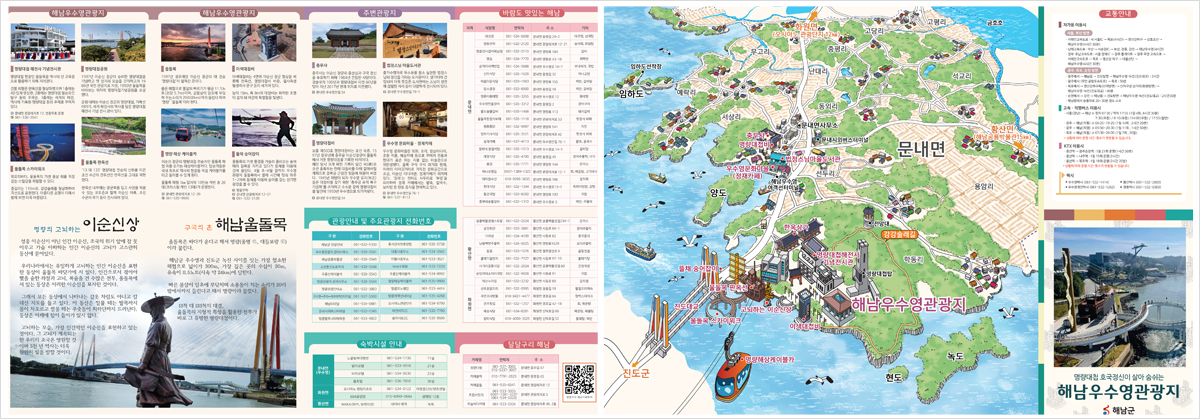Click the 용암리 label on the map
Screen dimensions: 1200x419
pyautogui.click(x=983, y=186)
